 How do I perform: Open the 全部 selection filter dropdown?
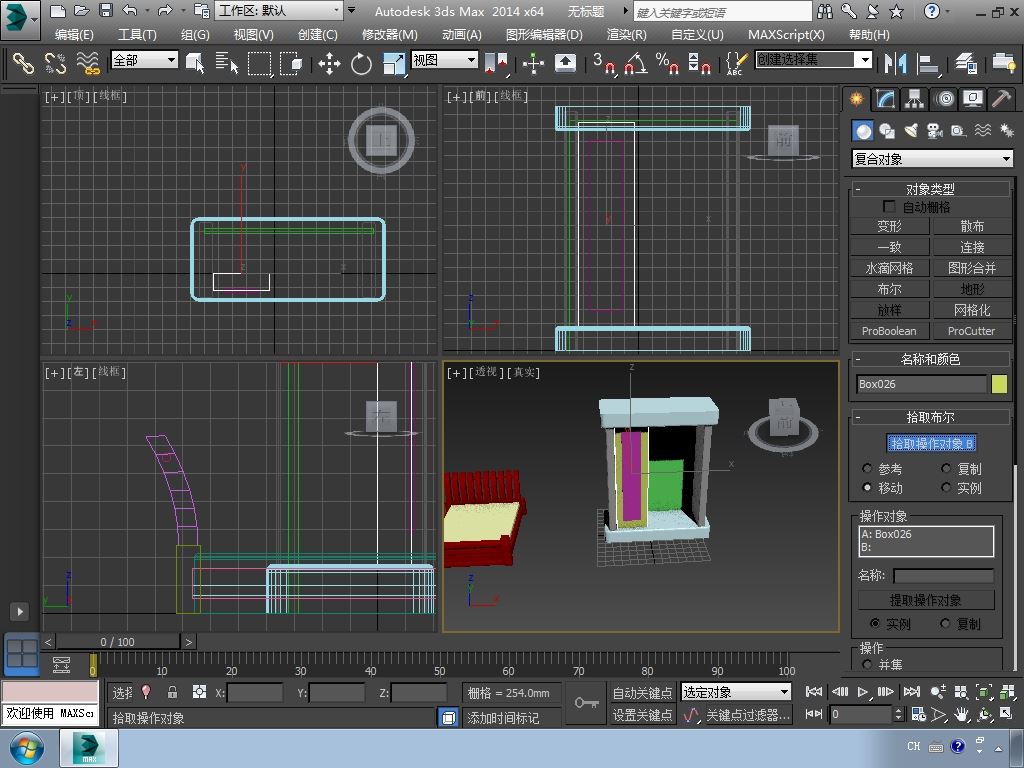coord(144,60)
